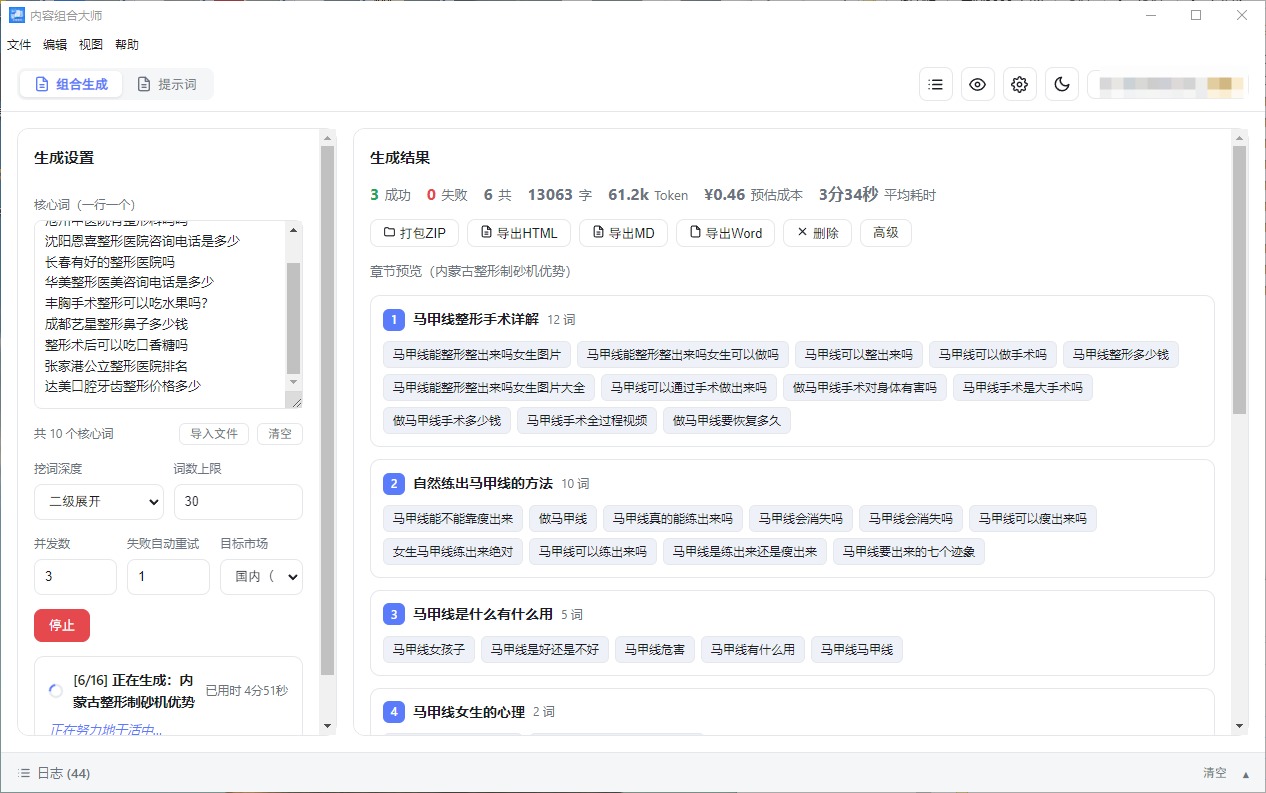The width and height of the screenshot is (1266, 793).
Task: Click keyword tag 马甲线要出来的七个迹象
Action: click(909, 552)
